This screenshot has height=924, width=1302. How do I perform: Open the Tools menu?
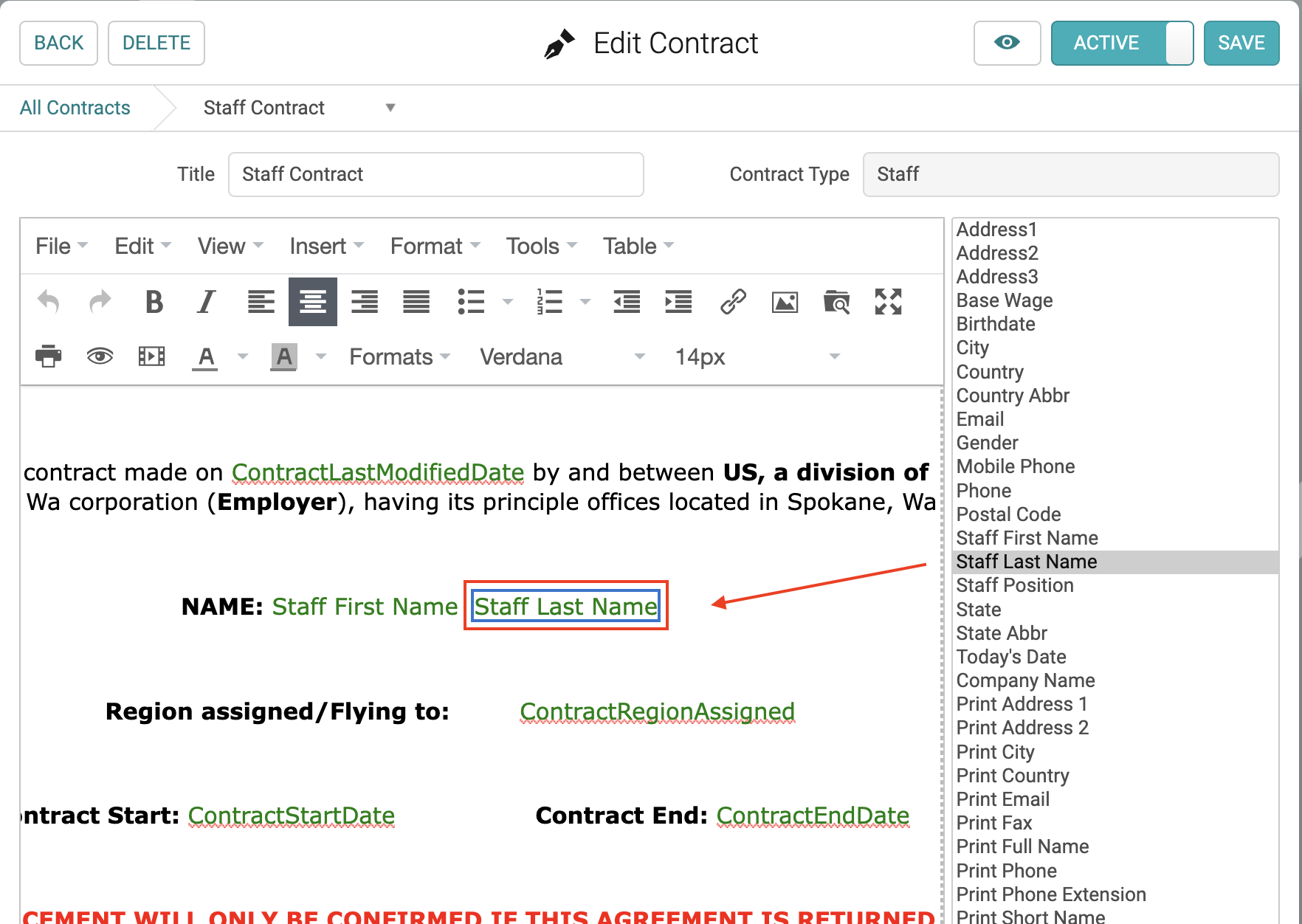541,246
